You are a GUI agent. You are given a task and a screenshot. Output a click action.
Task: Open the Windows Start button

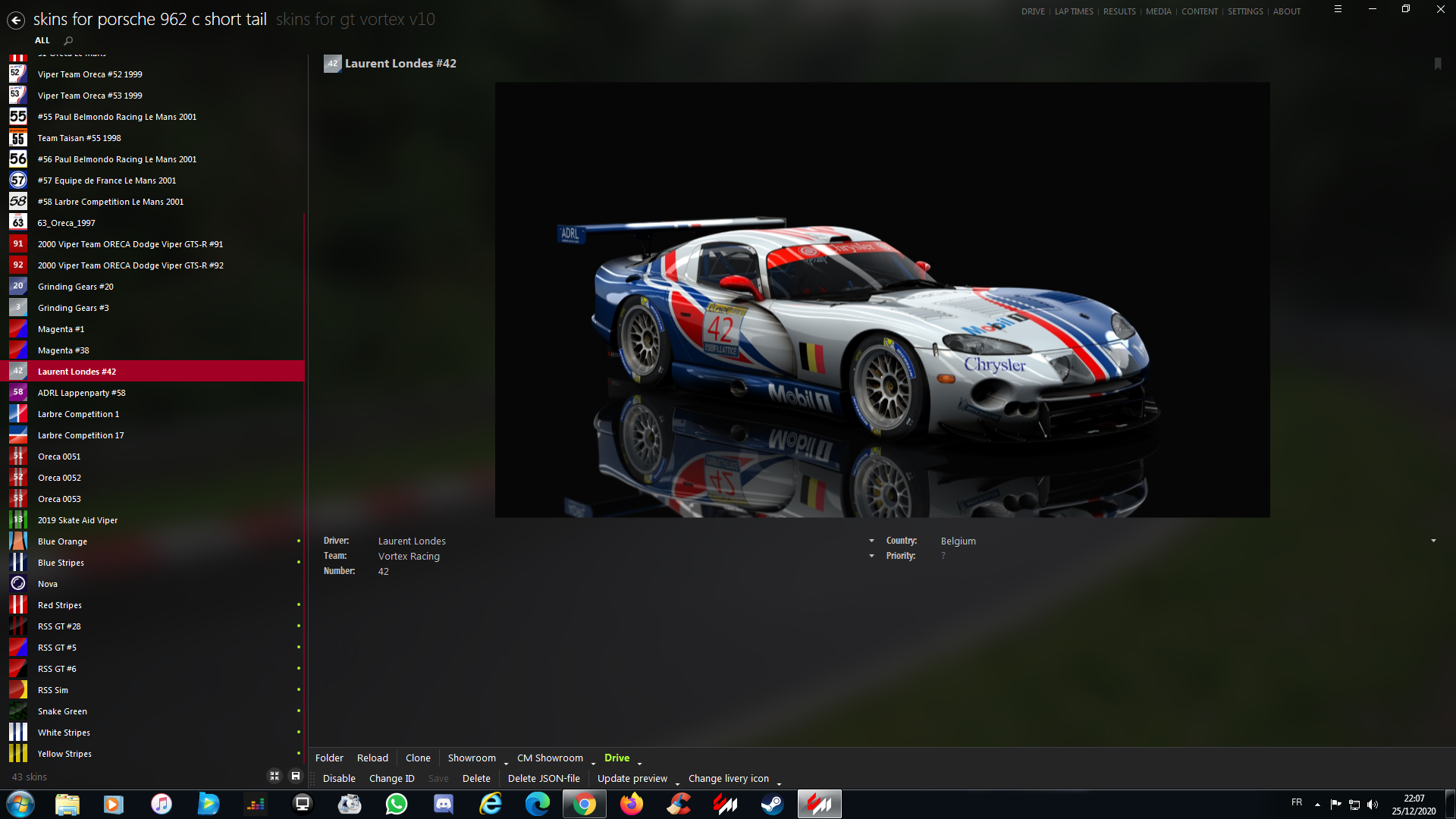20,804
